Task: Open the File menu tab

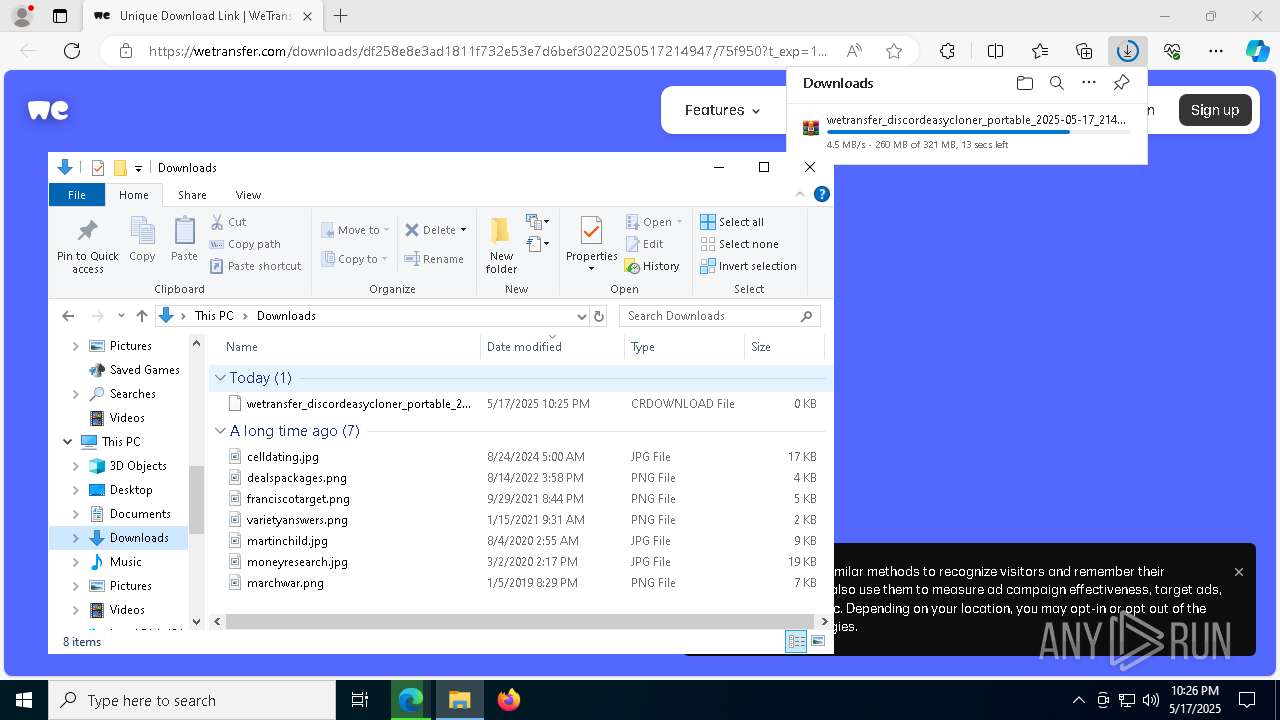Action: [77, 195]
